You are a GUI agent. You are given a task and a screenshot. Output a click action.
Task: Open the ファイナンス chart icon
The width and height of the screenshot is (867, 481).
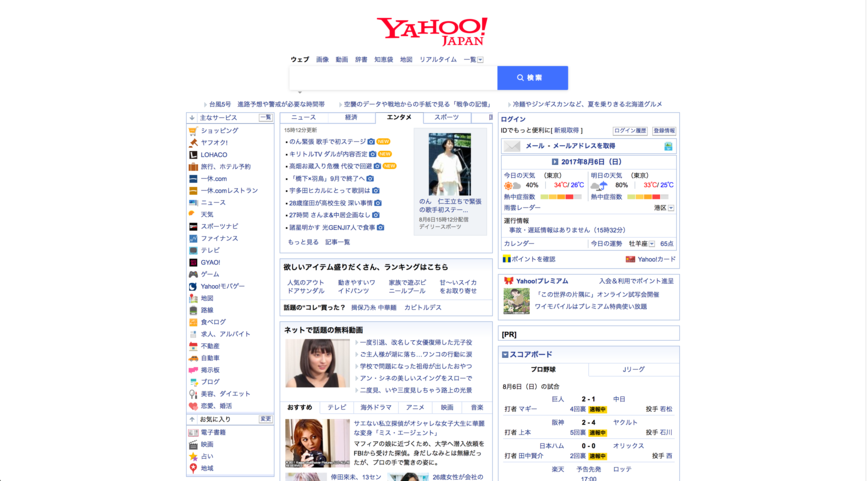tap(193, 238)
